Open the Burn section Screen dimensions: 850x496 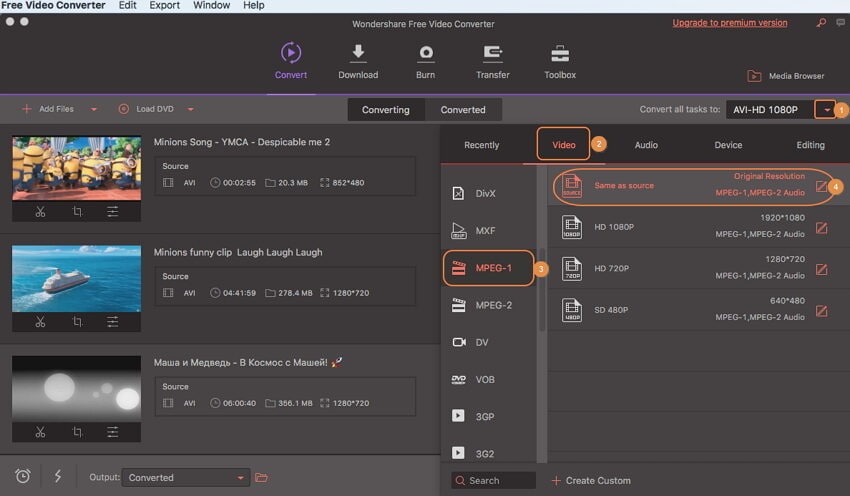[426, 61]
